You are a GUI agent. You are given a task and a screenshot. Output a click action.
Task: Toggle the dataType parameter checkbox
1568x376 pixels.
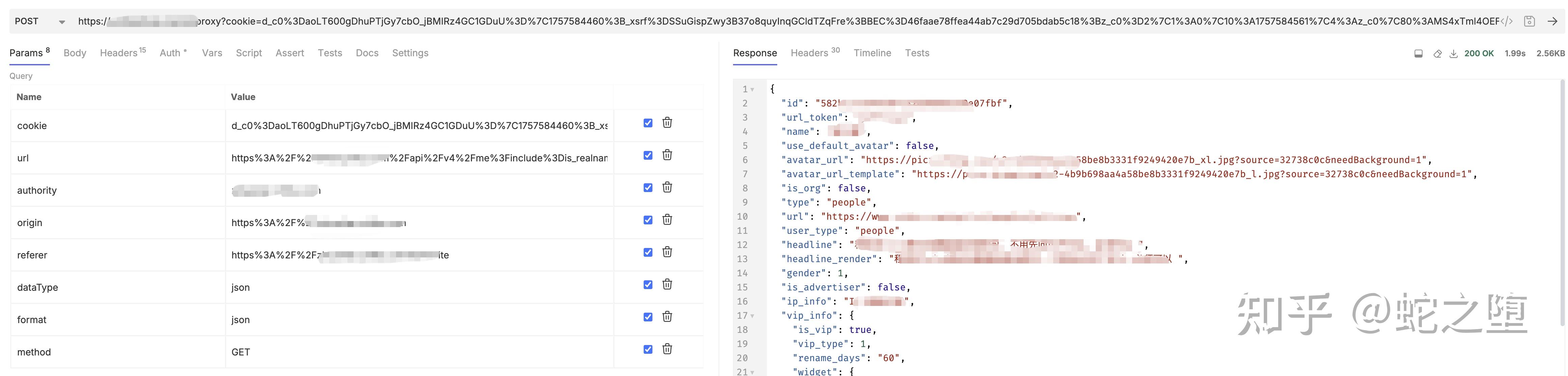(x=648, y=284)
